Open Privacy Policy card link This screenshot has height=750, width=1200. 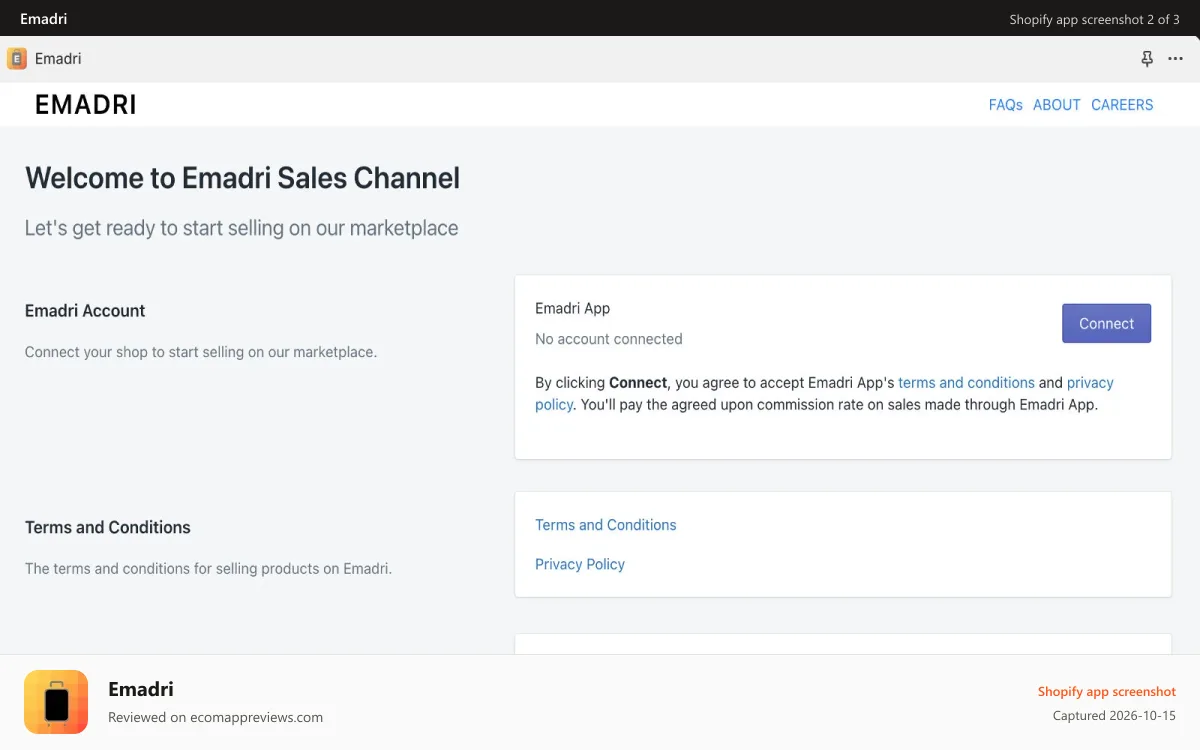[580, 564]
